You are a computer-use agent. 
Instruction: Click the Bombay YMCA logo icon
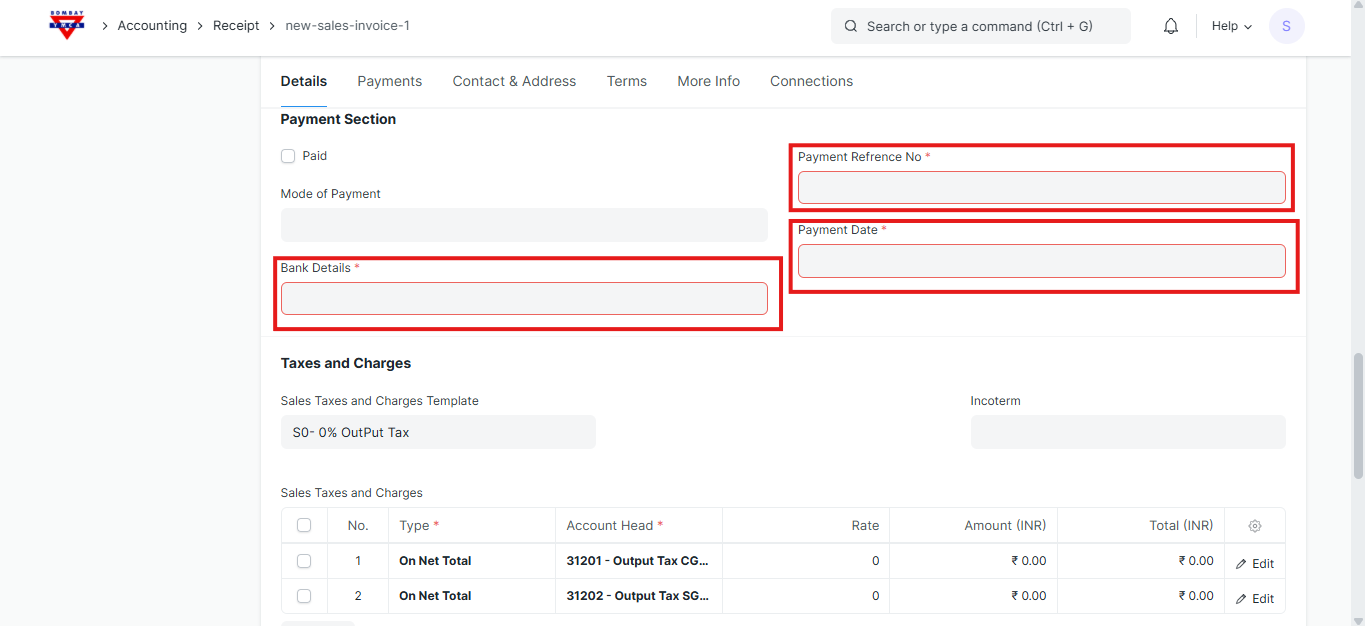67,26
